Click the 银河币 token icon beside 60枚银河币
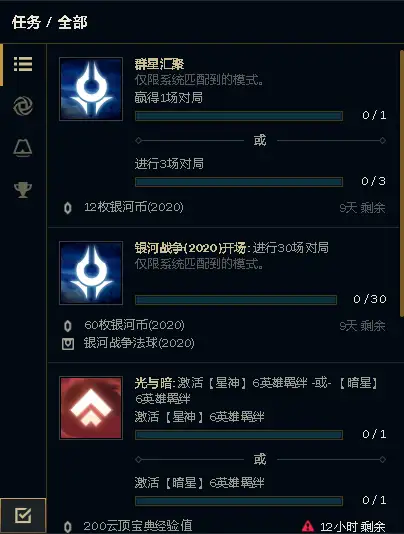404x534 pixels. [68, 326]
